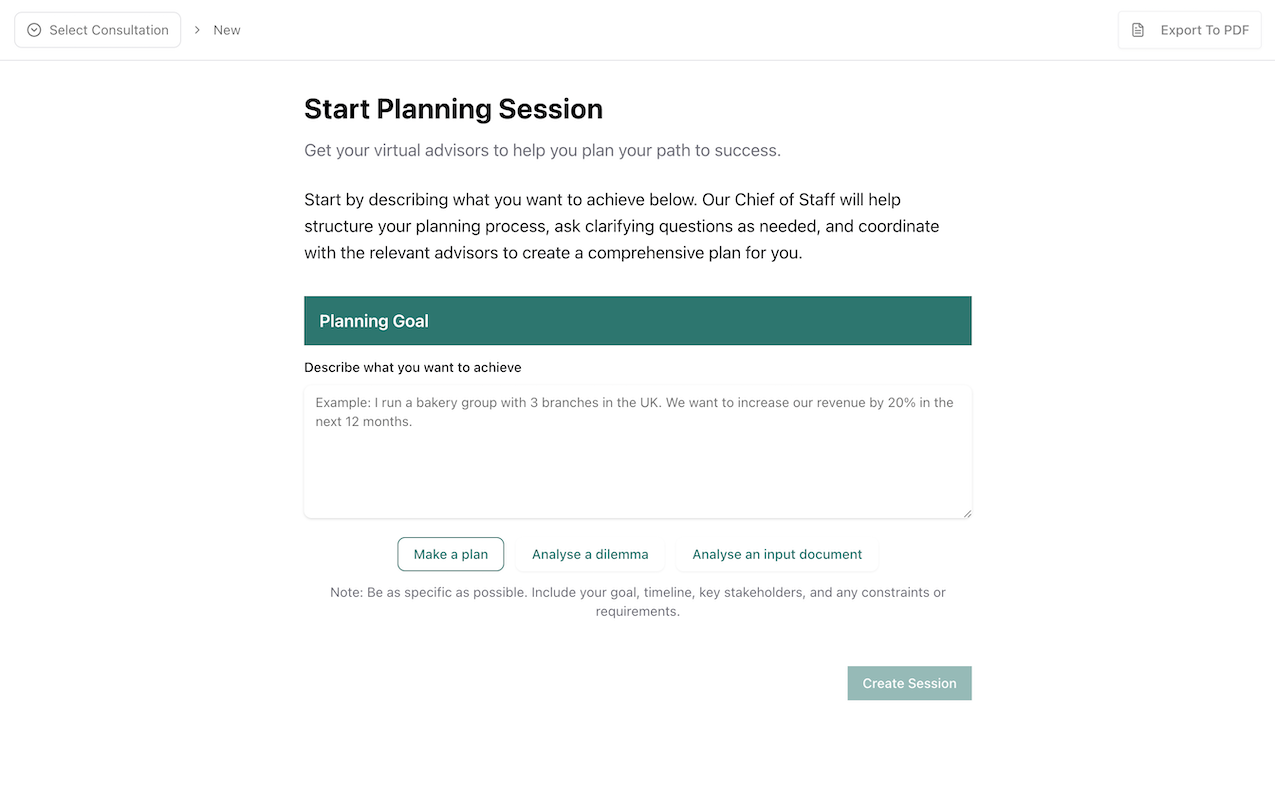Click the breadcrumb chevron separator before New
1275x800 pixels.
pyautogui.click(x=197, y=30)
